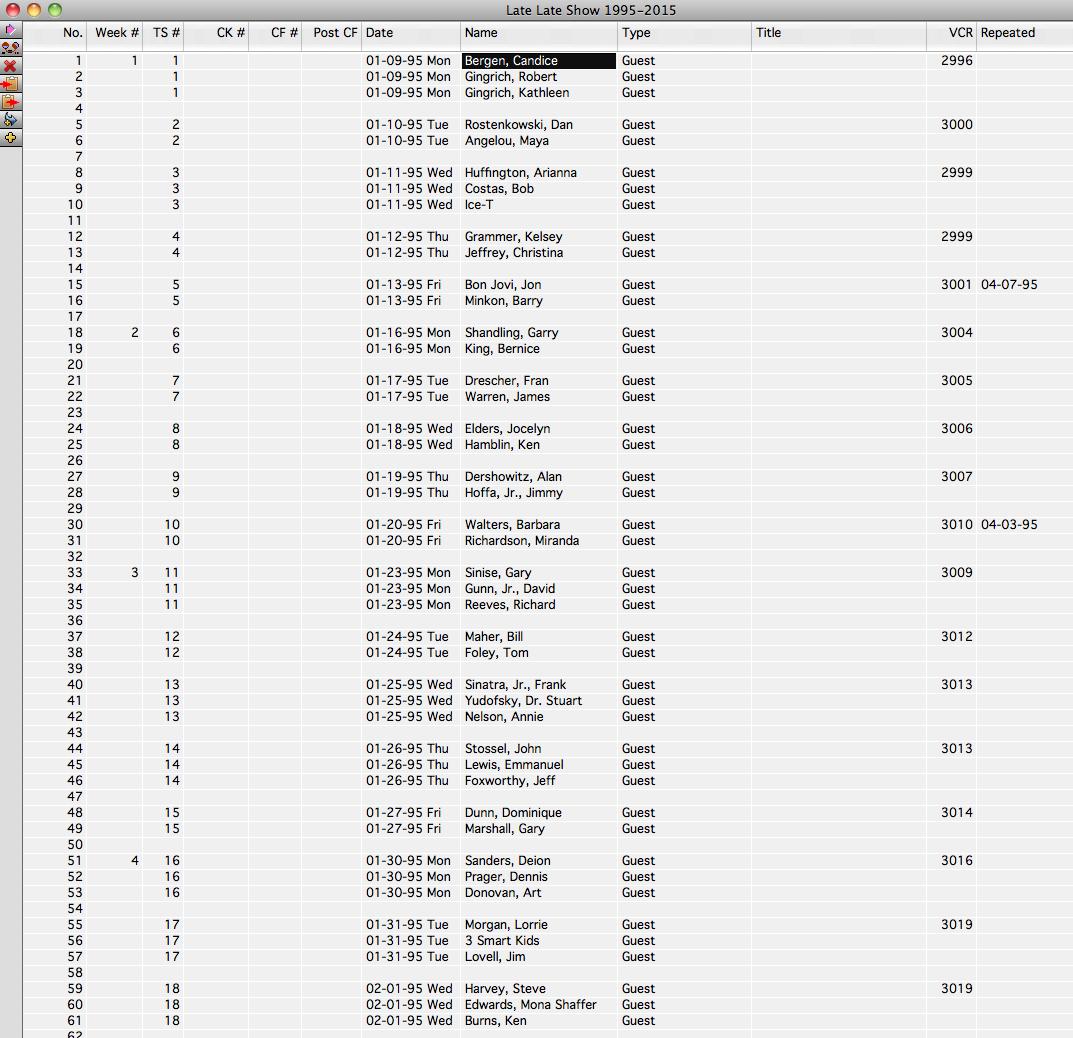
Task: Select the Minkon, Barry name cell
Action: click(x=539, y=300)
